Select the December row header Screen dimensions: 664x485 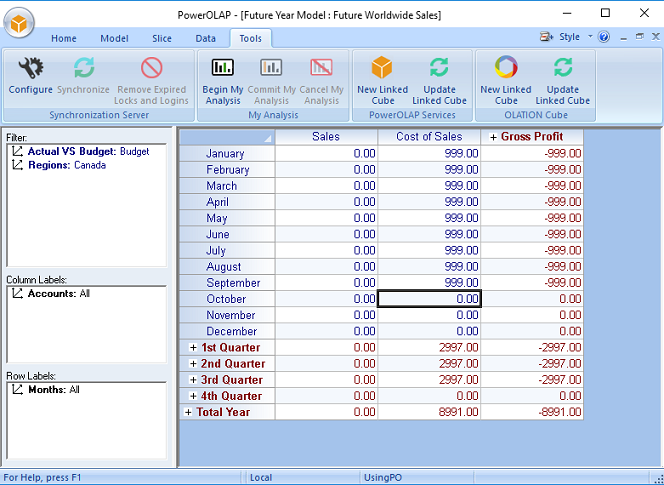tap(227, 331)
